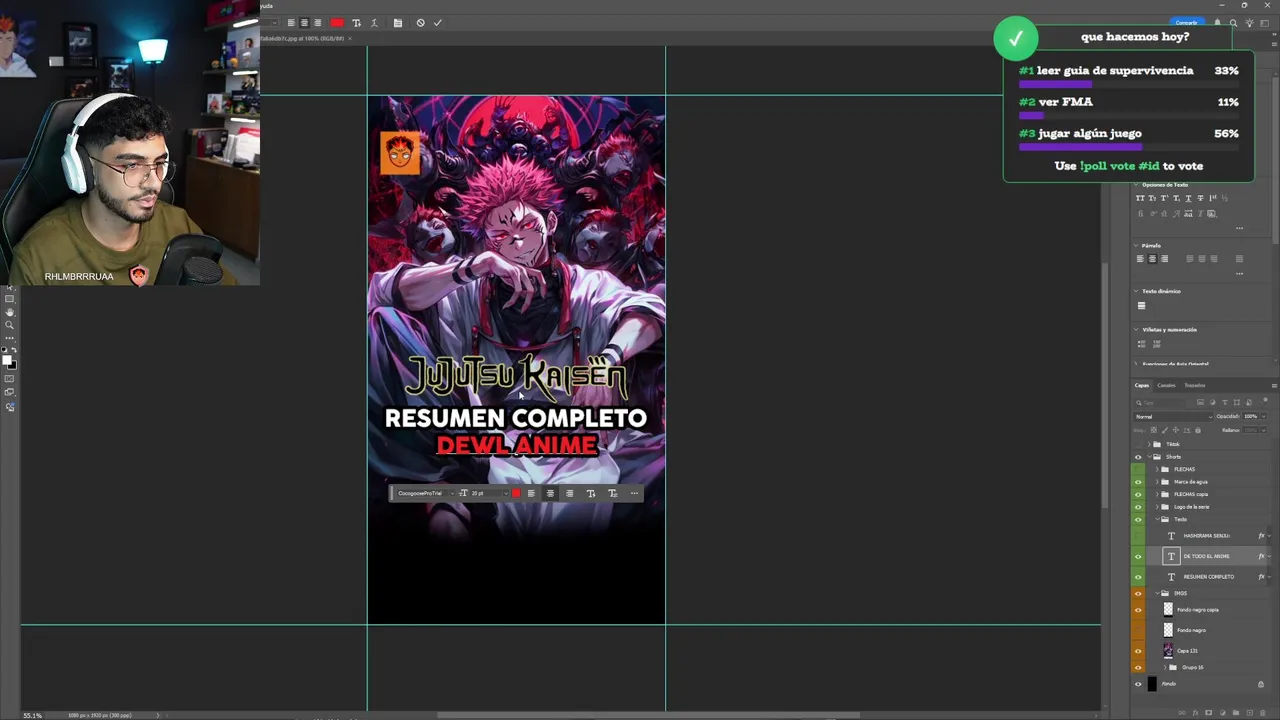Hide the Fondo background layer
Viewport: 1280px width, 720px height.
pos(1137,684)
